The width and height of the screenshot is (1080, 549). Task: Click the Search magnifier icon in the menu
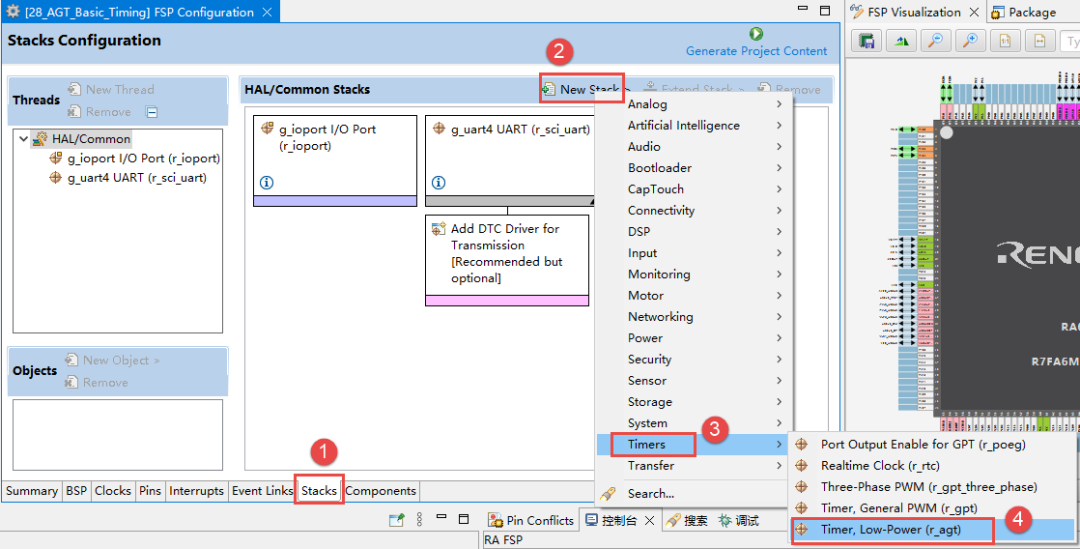(x=608, y=494)
